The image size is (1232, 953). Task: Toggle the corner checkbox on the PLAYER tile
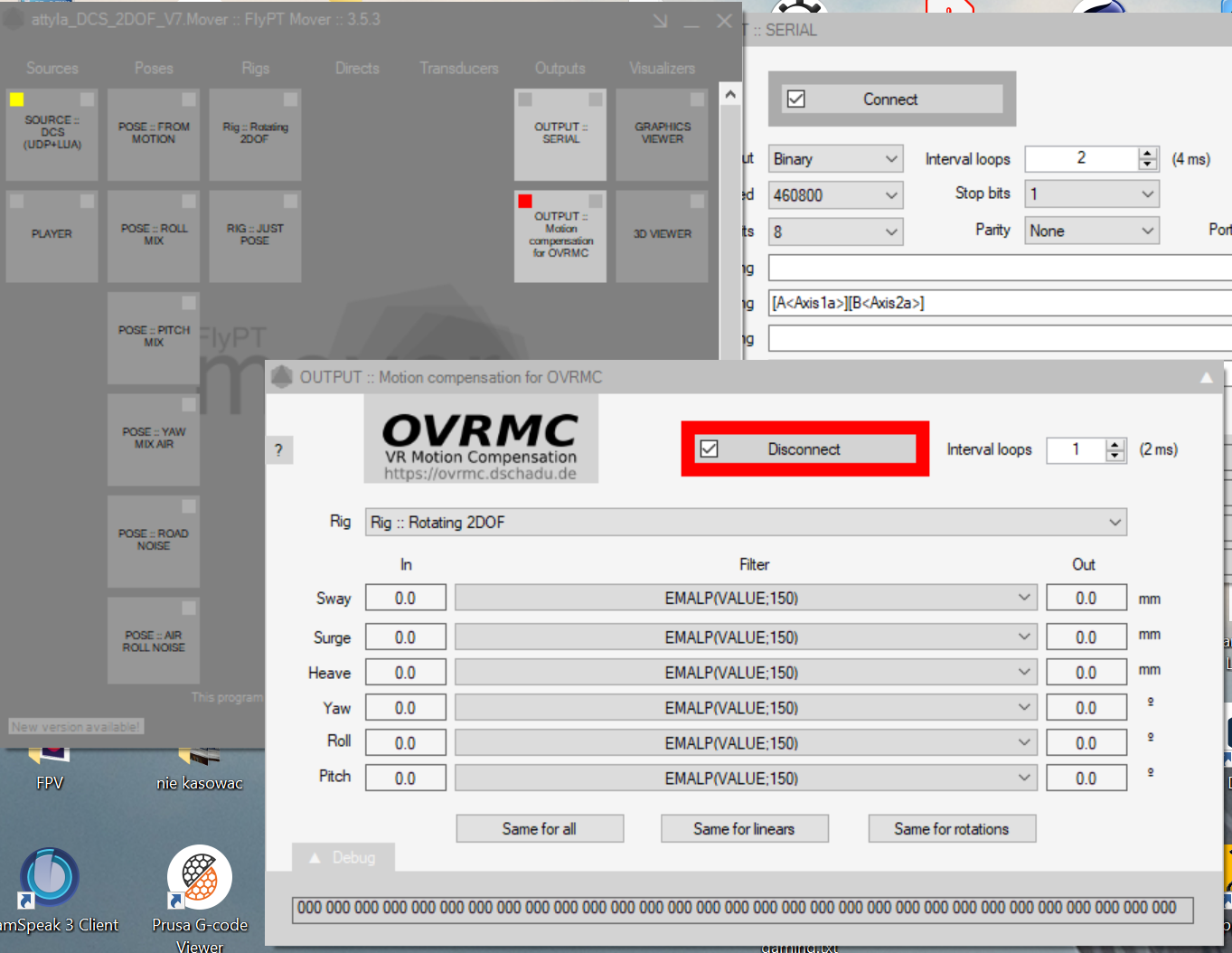[x=87, y=201]
